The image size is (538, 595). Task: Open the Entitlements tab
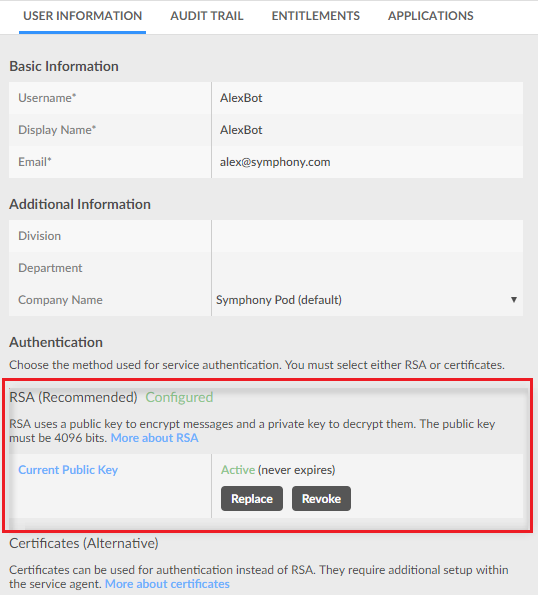pyautogui.click(x=316, y=16)
